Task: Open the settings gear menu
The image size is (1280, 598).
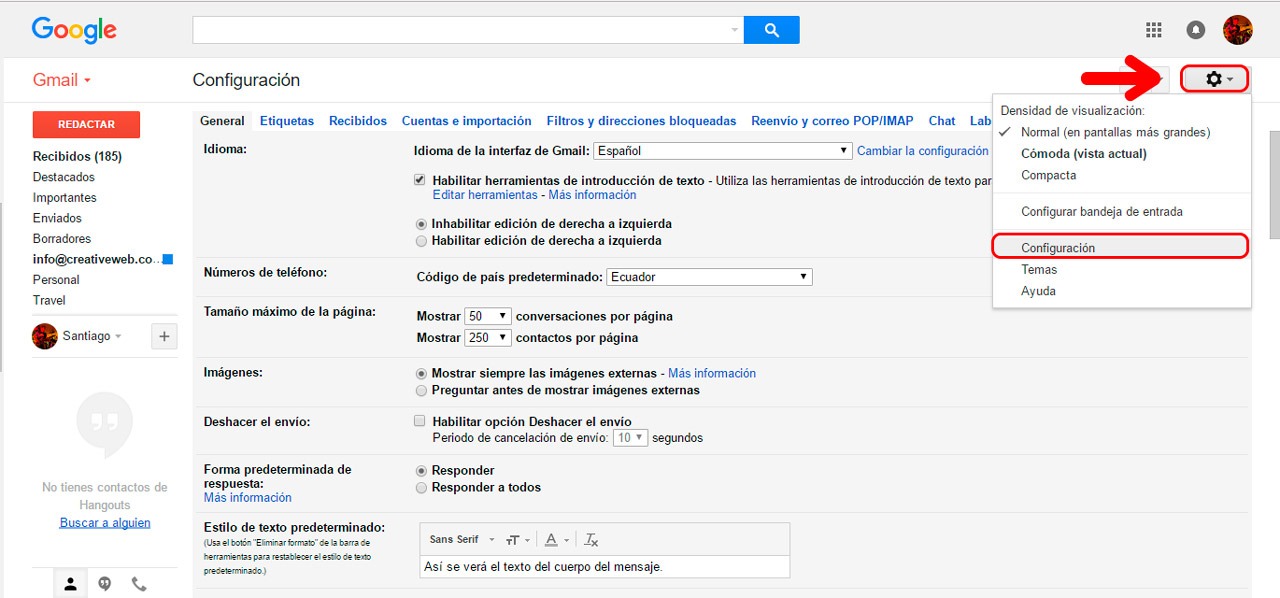Action: point(1214,79)
